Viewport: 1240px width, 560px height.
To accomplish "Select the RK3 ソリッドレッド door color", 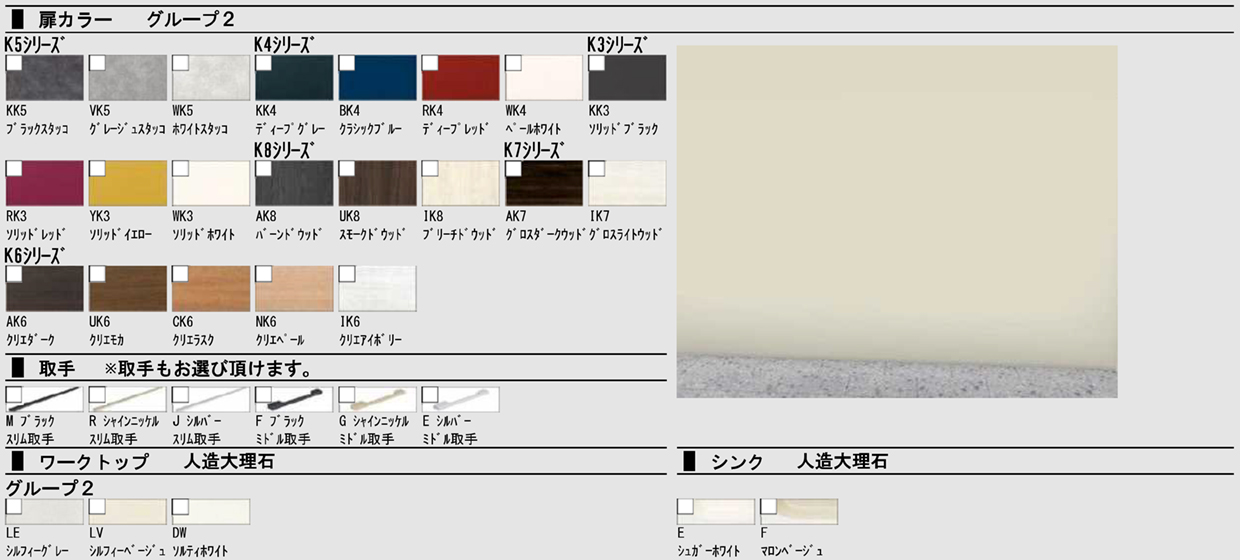I will point(44,183).
